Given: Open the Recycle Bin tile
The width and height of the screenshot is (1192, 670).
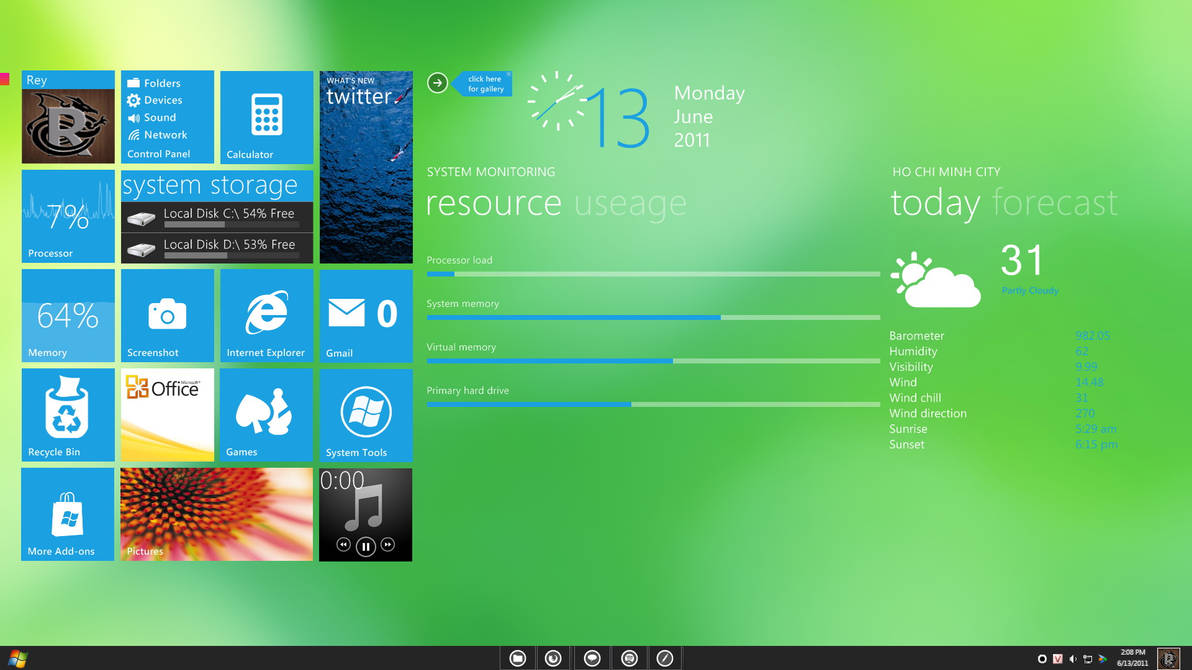Looking at the screenshot, I should tap(68, 414).
